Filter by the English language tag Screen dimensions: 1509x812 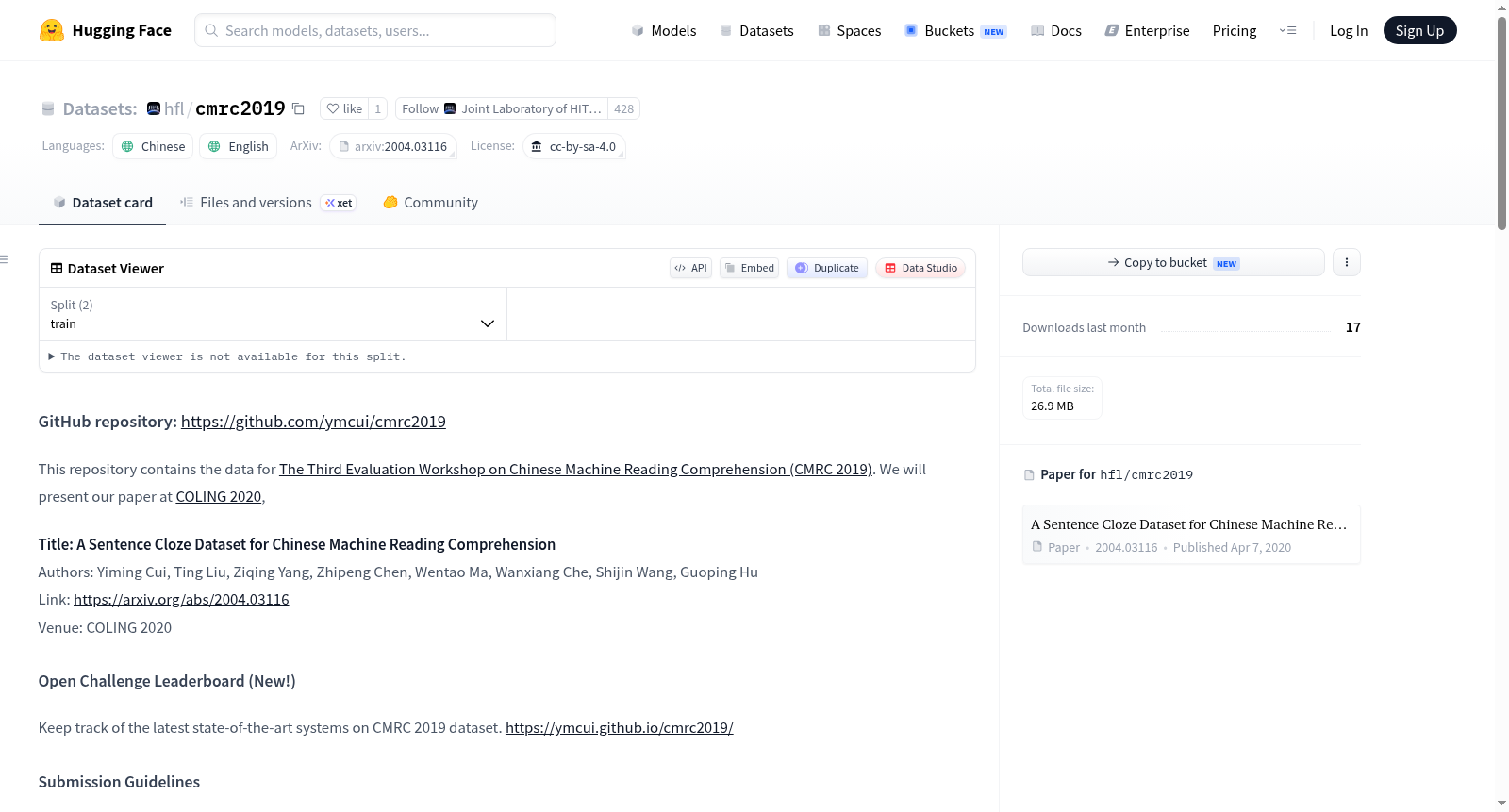[x=238, y=146]
